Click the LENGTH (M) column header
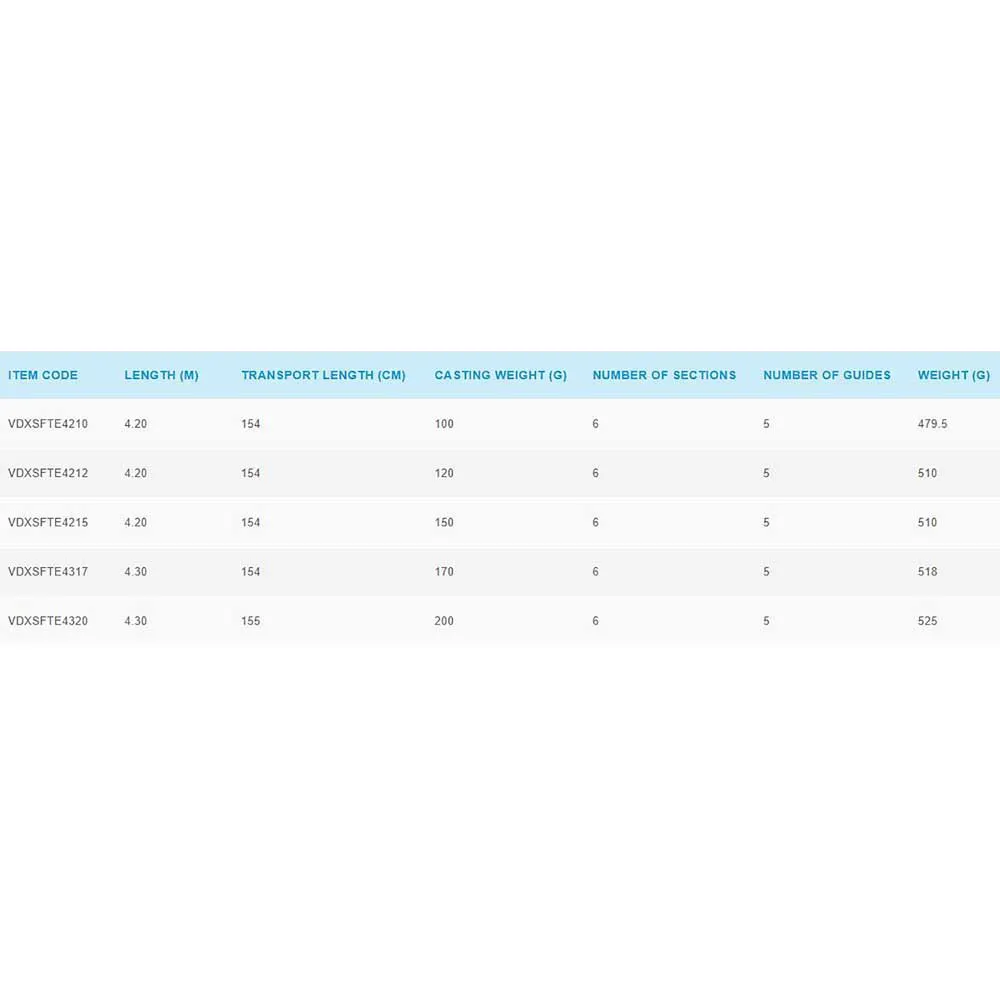The width and height of the screenshot is (1000, 1000). click(161, 376)
